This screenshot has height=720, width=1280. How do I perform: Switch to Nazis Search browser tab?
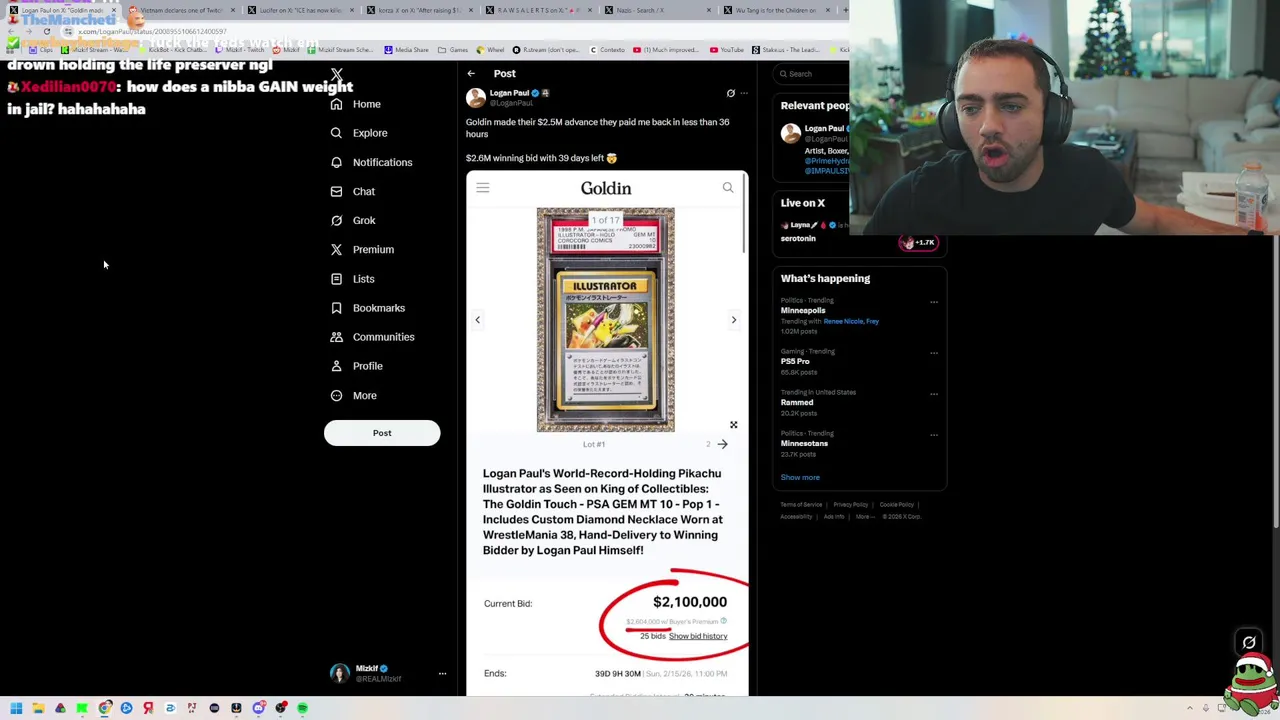657,10
